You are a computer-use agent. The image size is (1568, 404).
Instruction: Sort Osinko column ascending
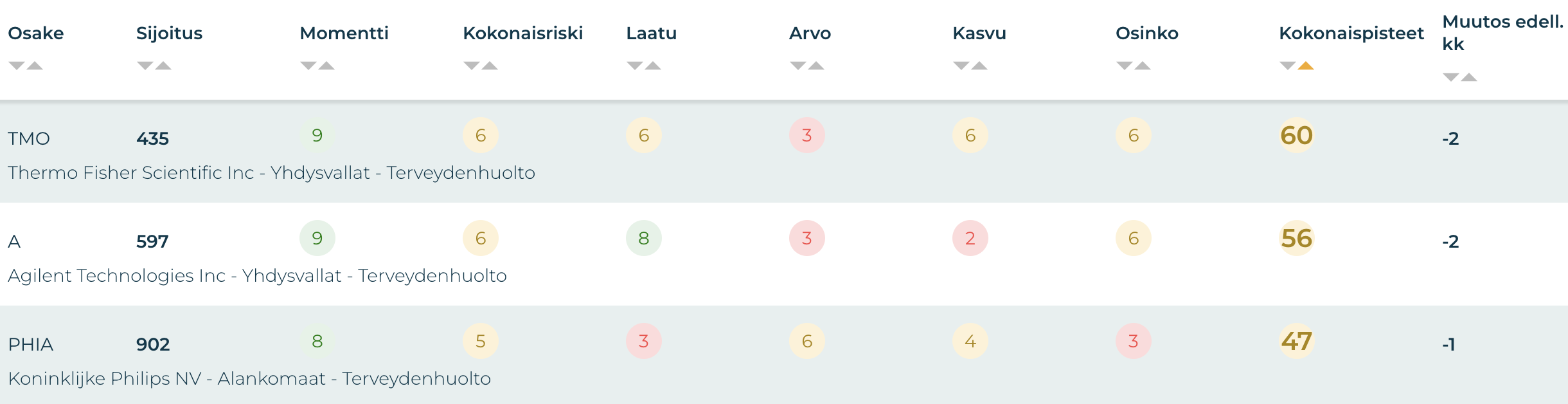pyautogui.click(x=1143, y=66)
